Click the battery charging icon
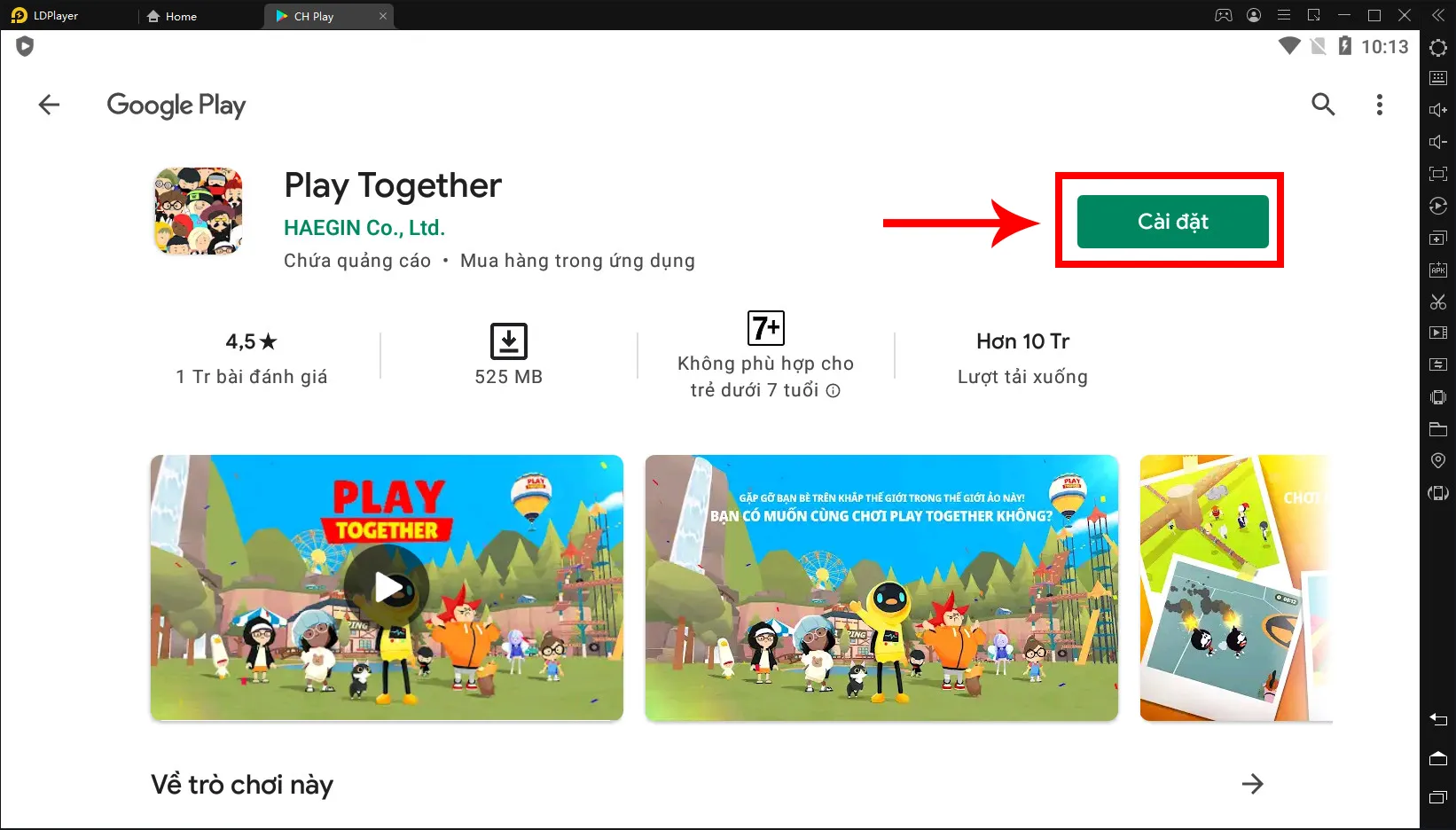 click(x=1345, y=46)
